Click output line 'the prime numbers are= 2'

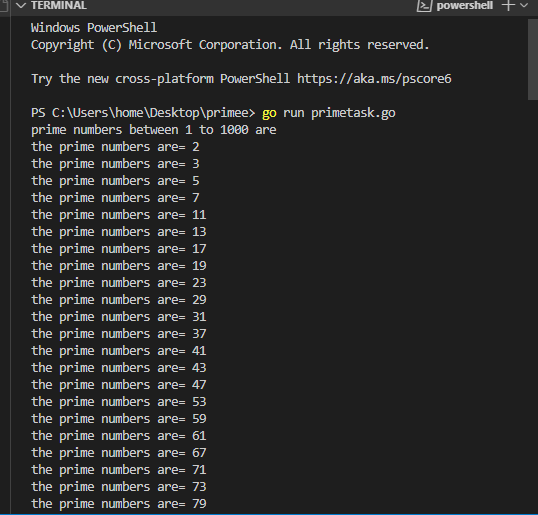coord(115,147)
